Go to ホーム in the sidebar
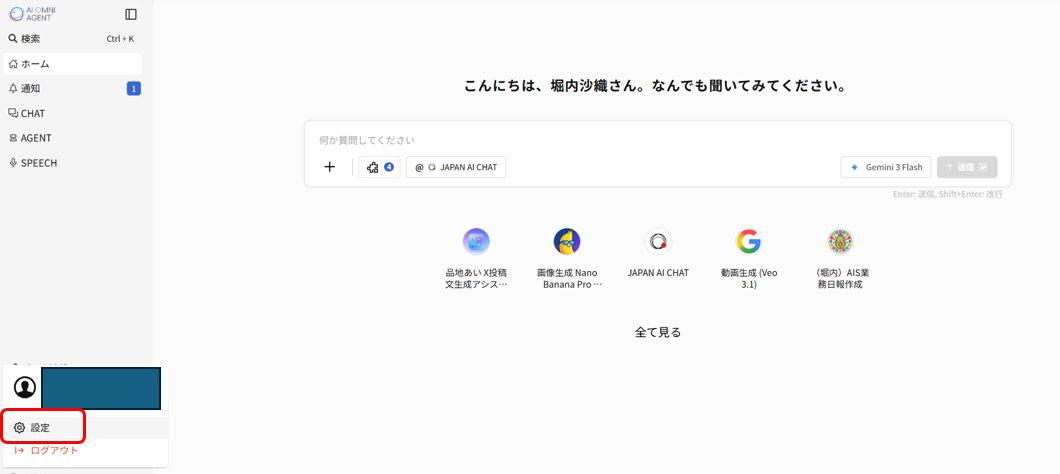Screen dimensions: 1060x474 [72, 64]
